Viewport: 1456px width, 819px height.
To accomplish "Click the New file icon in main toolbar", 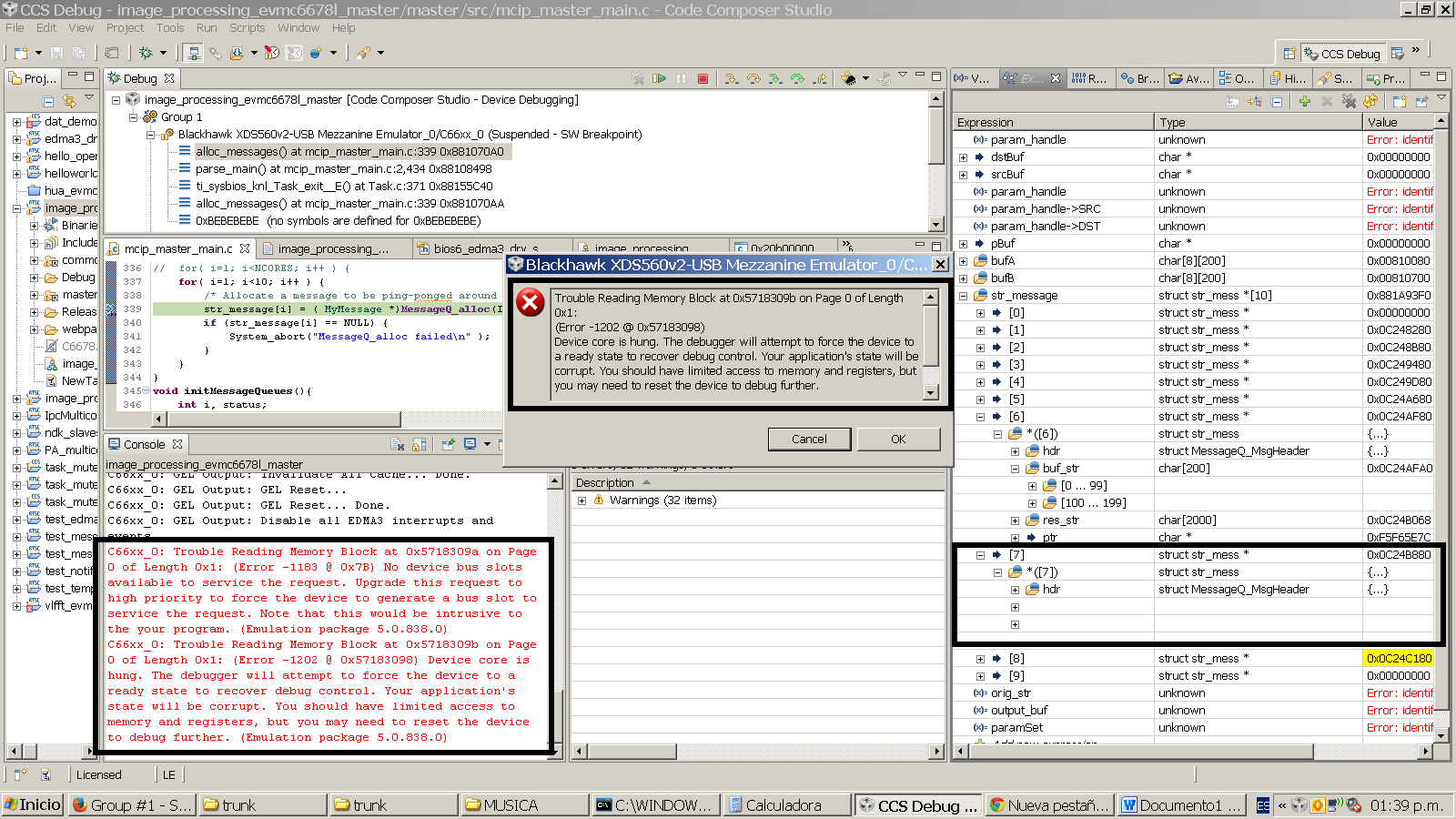I will tap(22, 53).
